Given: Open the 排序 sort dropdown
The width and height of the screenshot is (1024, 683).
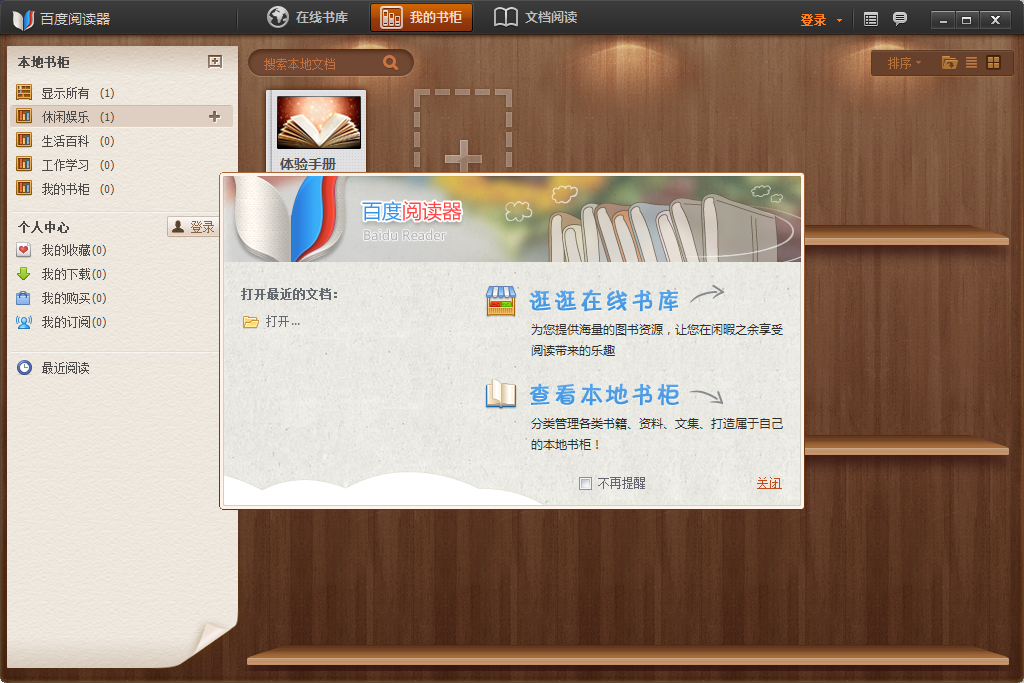Looking at the screenshot, I should point(904,63).
